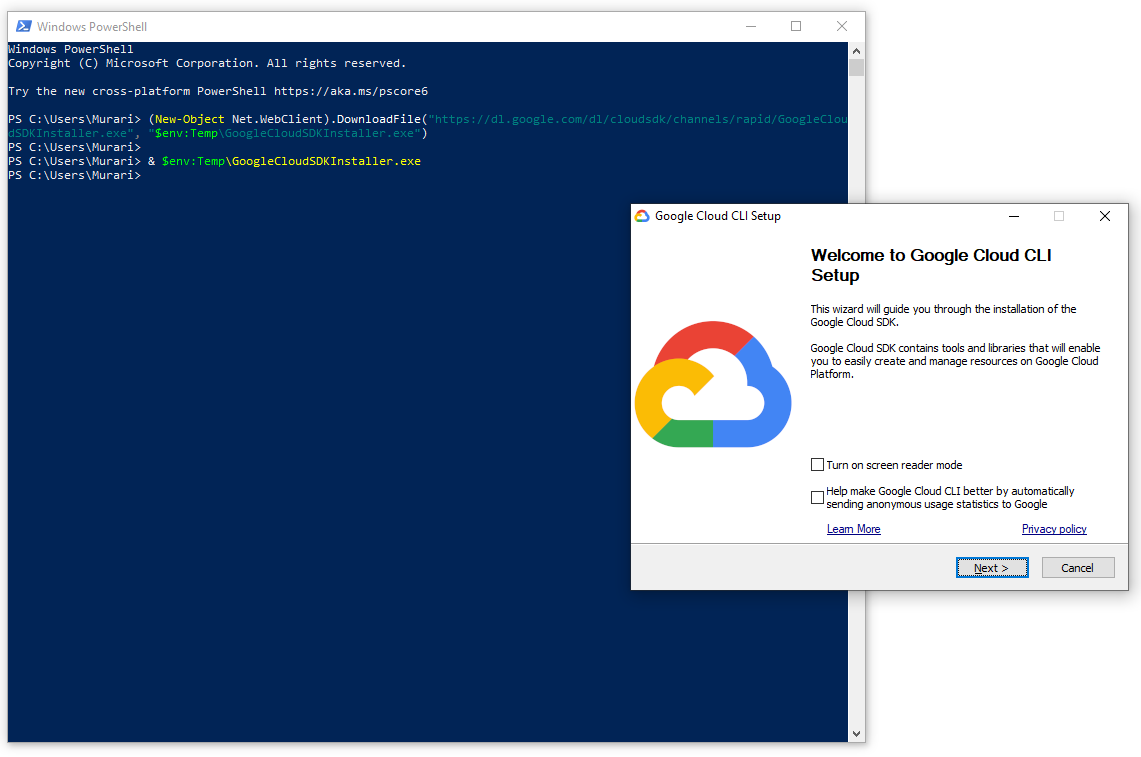Click the Windows PowerShell title bar
This screenshot has width=1141, height=757.
coord(400,26)
